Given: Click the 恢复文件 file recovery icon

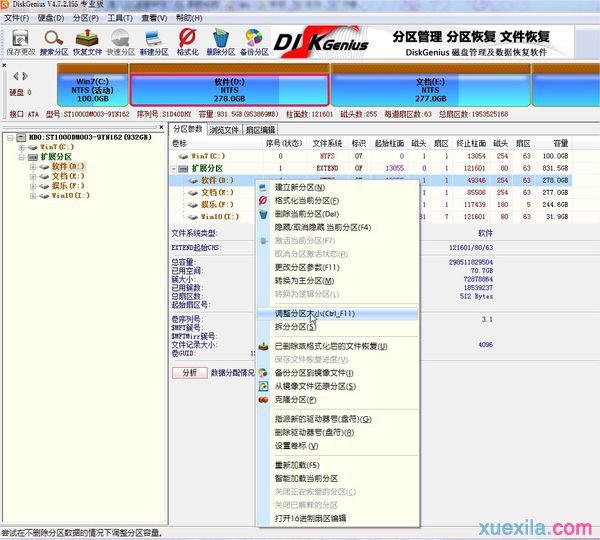Looking at the screenshot, I should (87, 42).
